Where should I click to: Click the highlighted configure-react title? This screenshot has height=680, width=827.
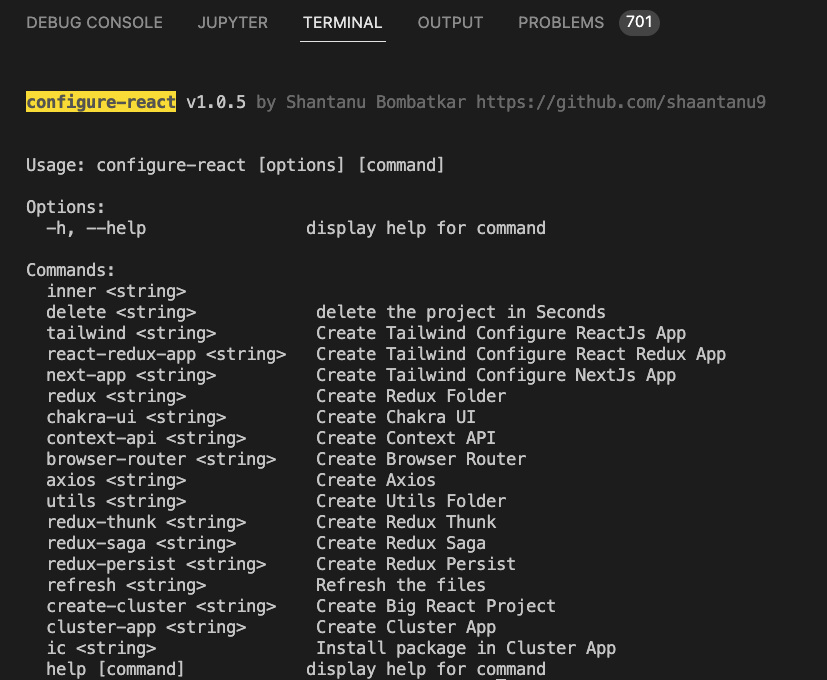click(101, 102)
